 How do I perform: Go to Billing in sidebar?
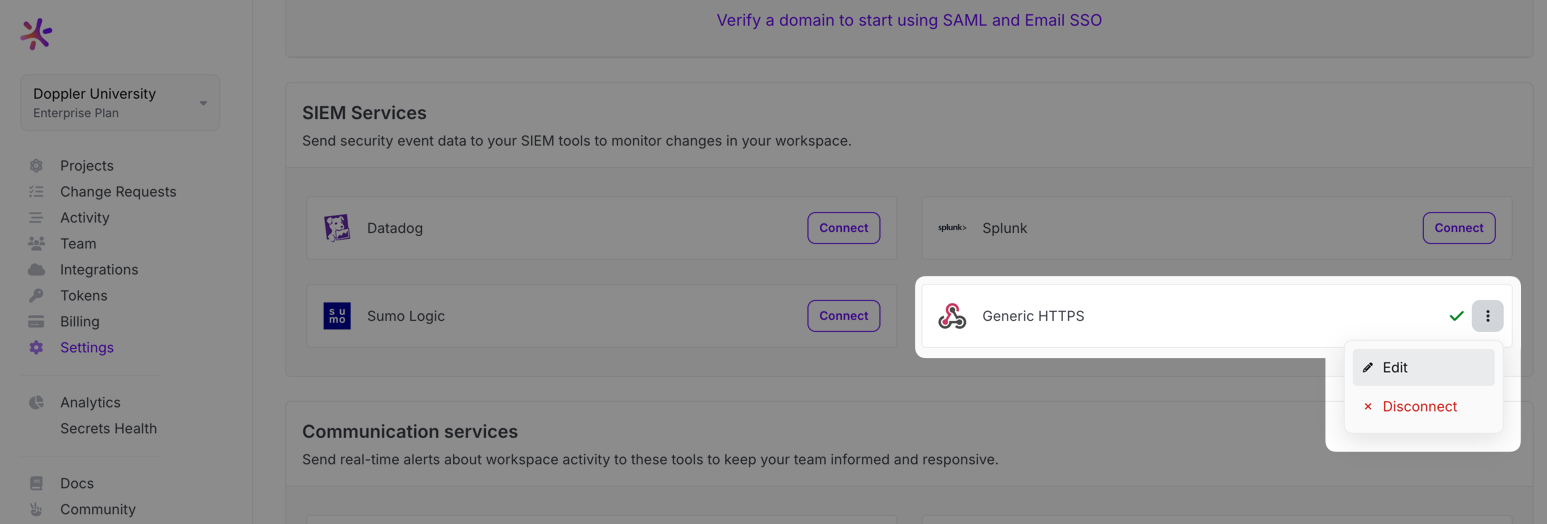[x=80, y=322]
